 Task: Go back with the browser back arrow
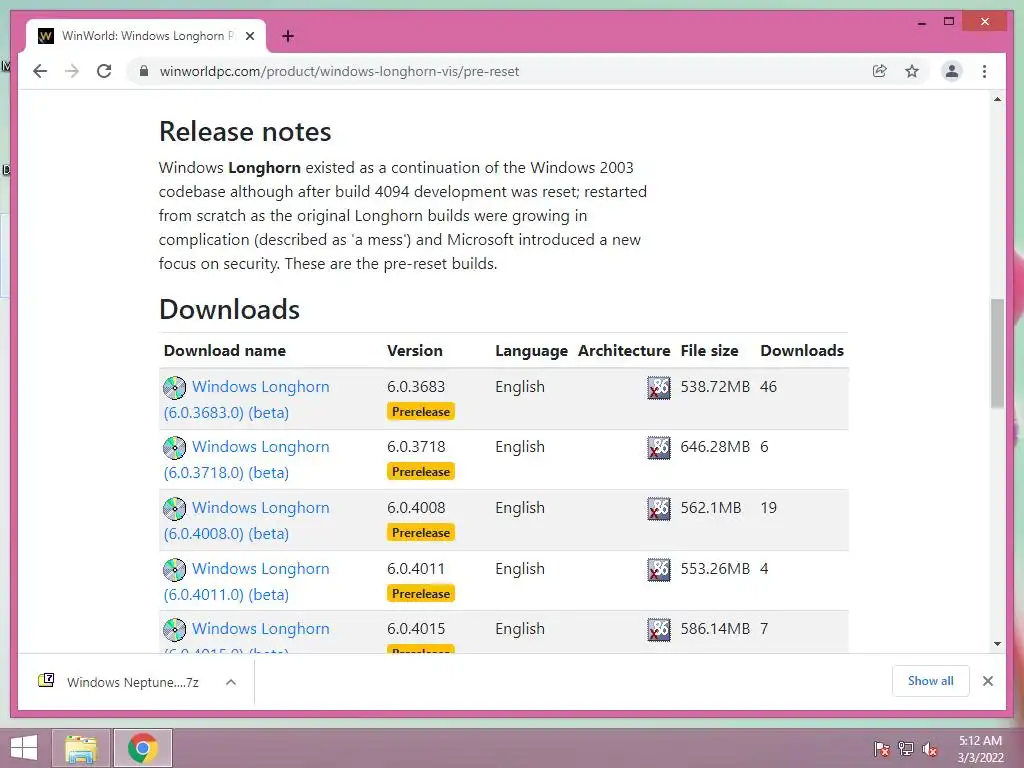click(40, 71)
